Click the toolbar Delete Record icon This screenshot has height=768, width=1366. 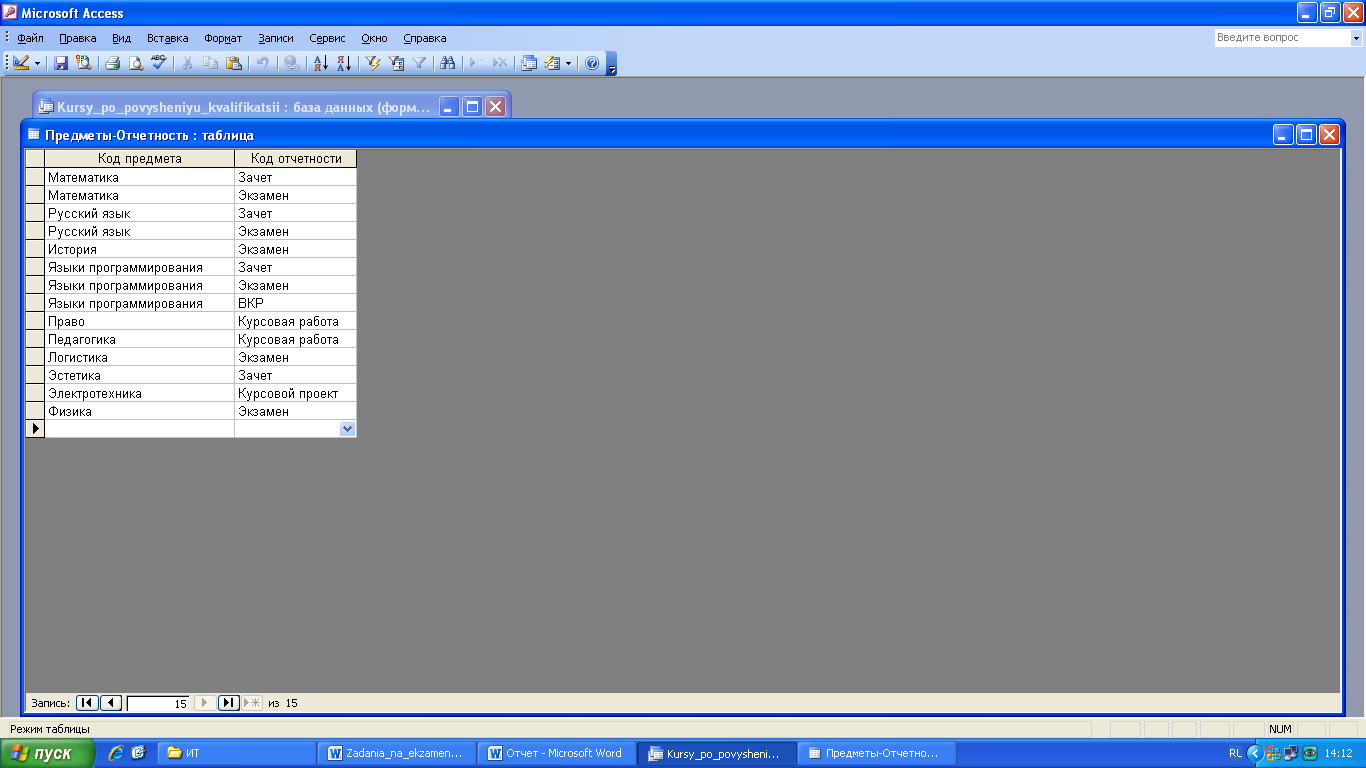[x=500, y=62]
